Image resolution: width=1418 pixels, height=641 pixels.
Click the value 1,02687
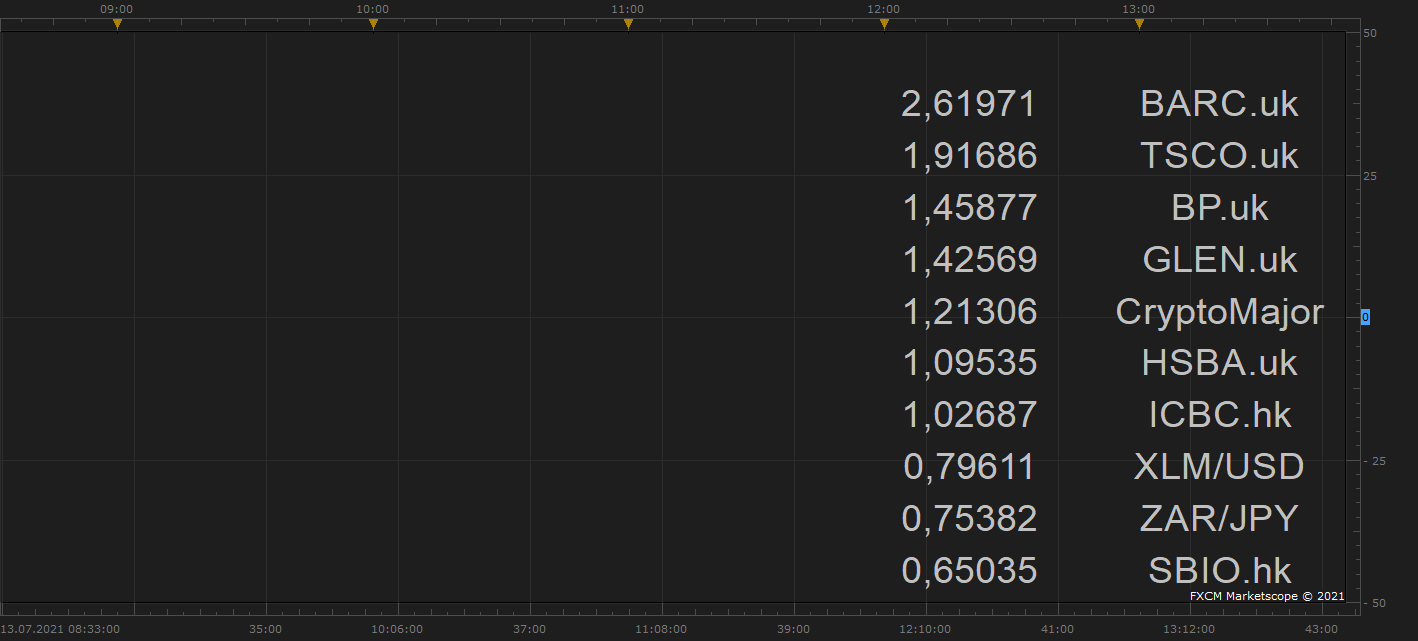click(969, 416)
